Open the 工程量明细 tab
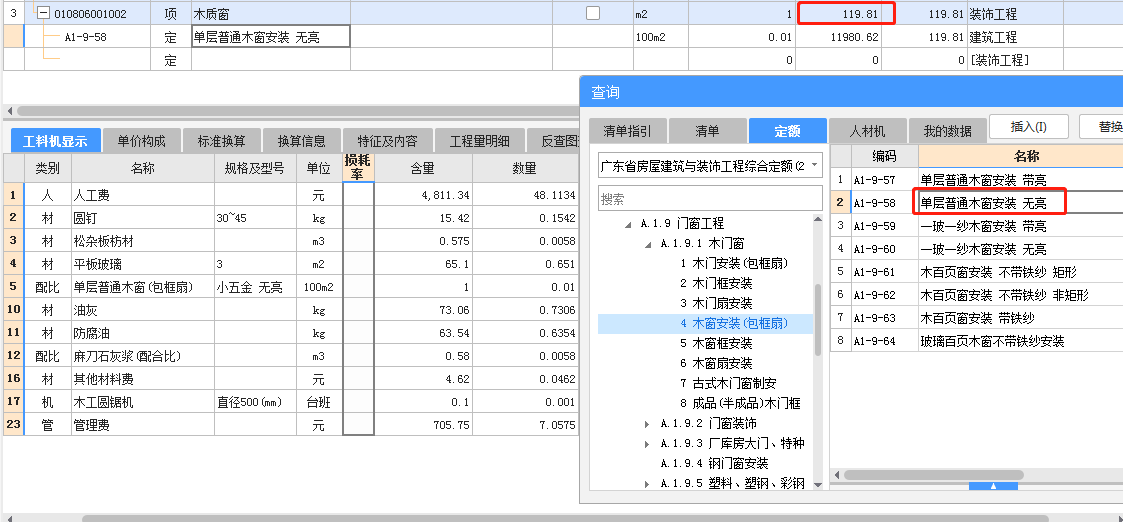The image size is (1123, 522). [478, 141]
